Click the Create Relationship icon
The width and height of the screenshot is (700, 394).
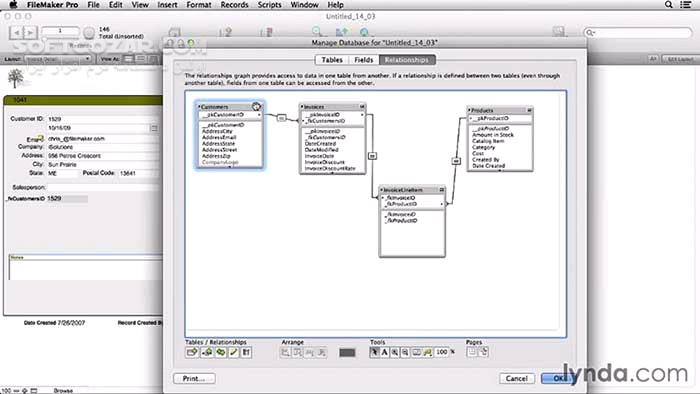coord(207,353)
